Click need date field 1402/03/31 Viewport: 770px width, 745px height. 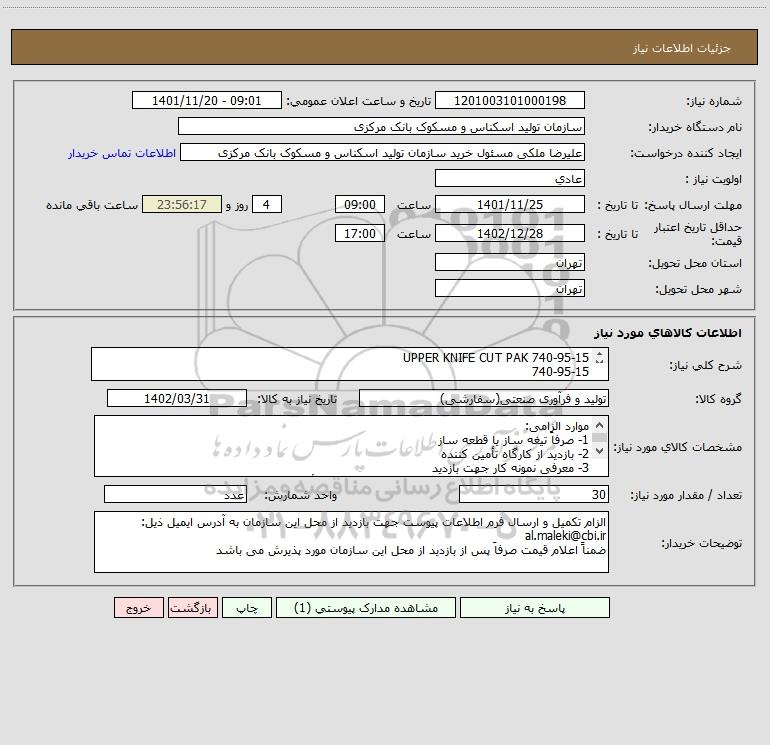pos(177,398)
